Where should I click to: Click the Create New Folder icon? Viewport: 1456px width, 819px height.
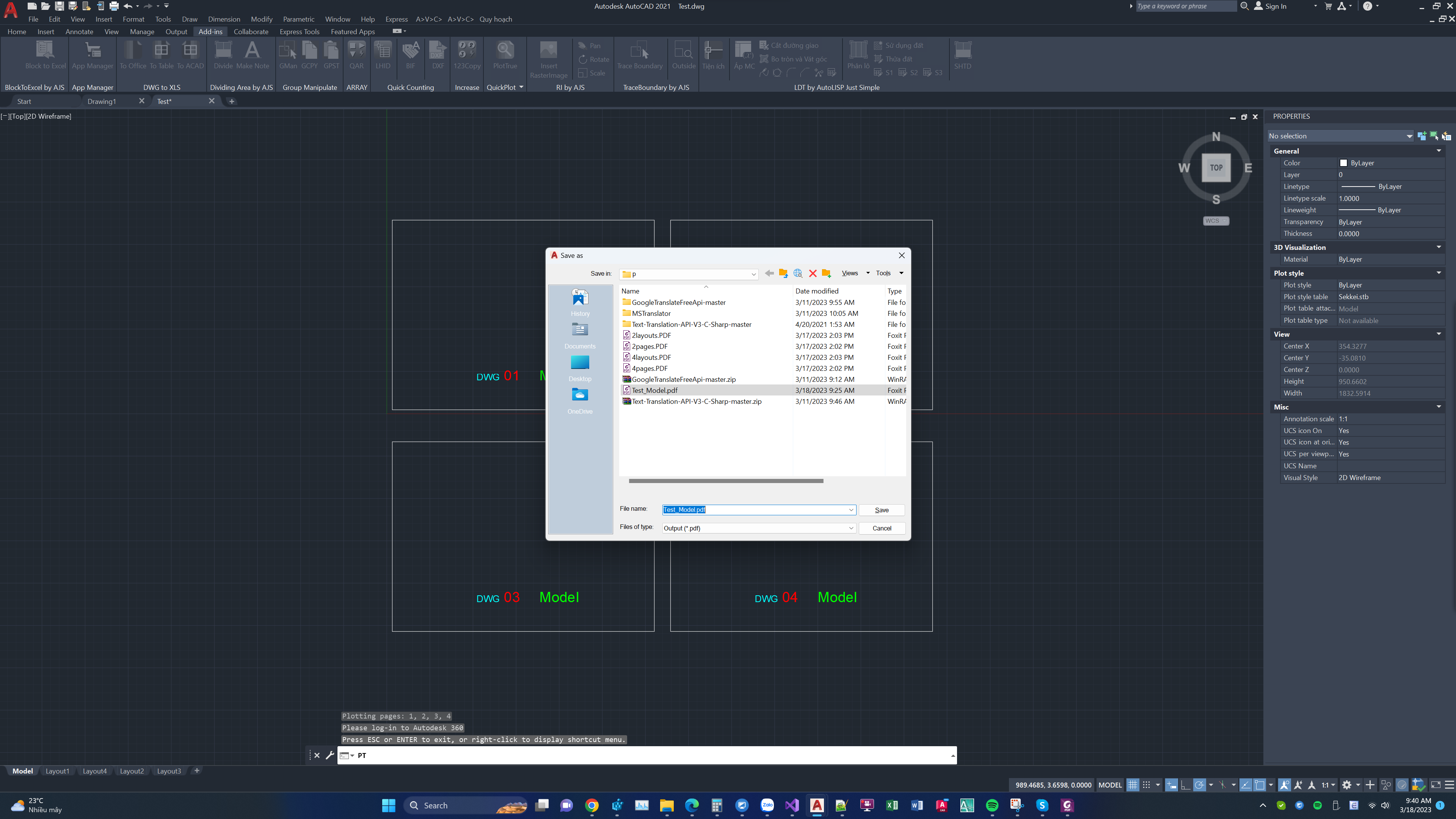click(x=826, y=273)
